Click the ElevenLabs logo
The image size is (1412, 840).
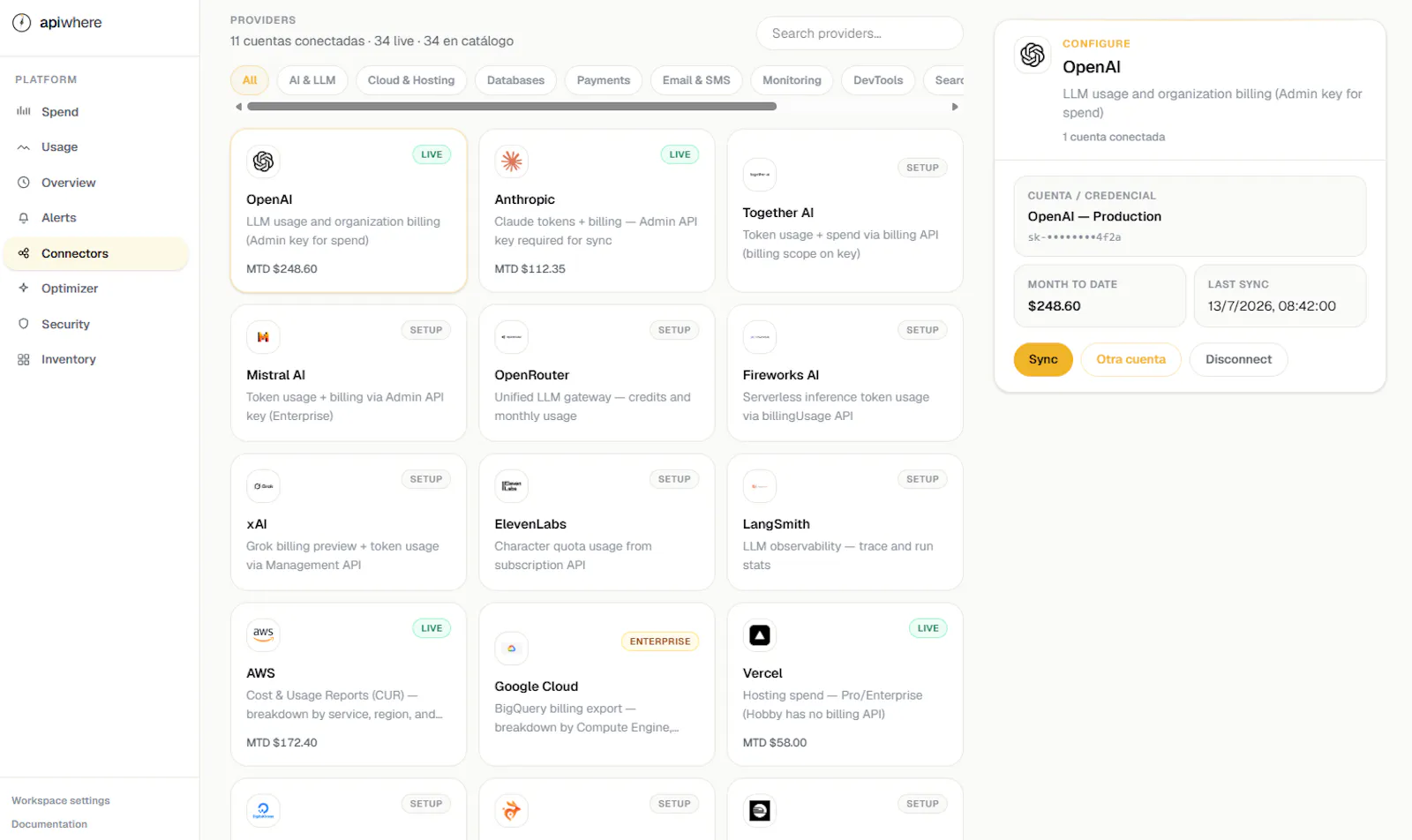pos(512,486)
